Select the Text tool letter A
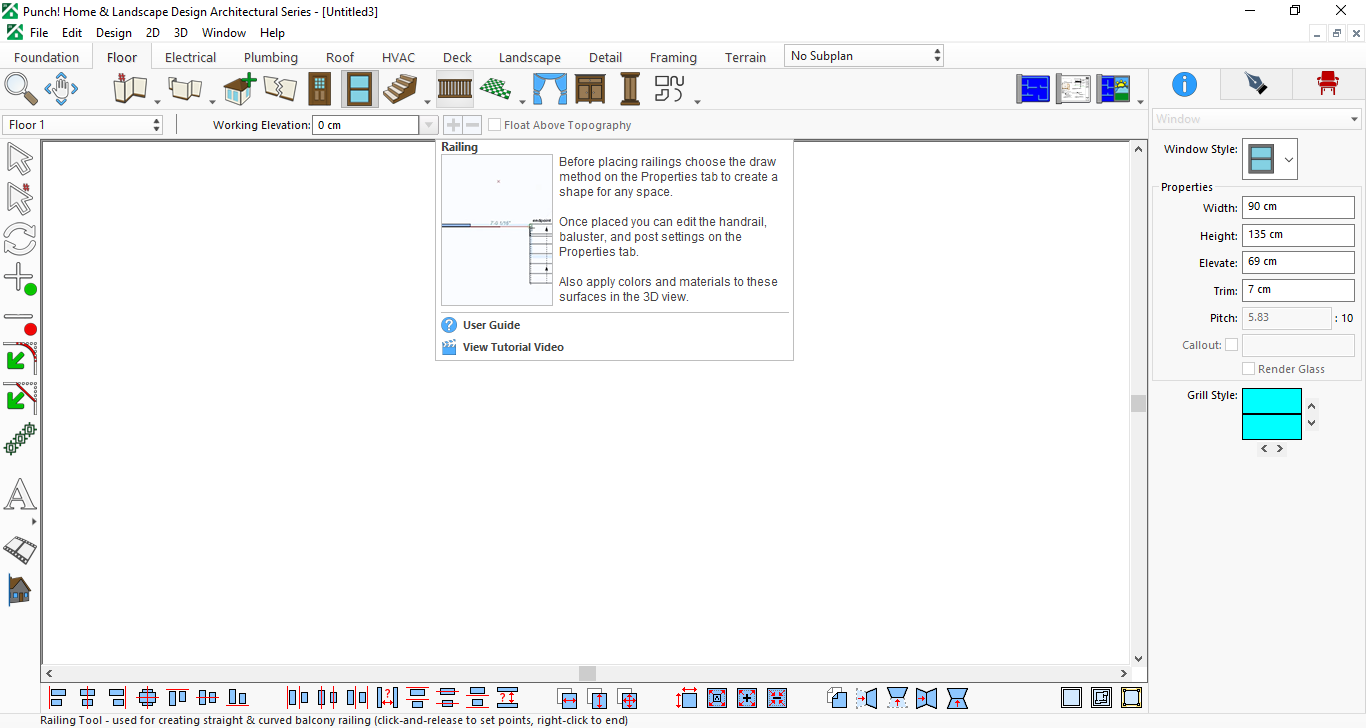 (x=20, y=495)
